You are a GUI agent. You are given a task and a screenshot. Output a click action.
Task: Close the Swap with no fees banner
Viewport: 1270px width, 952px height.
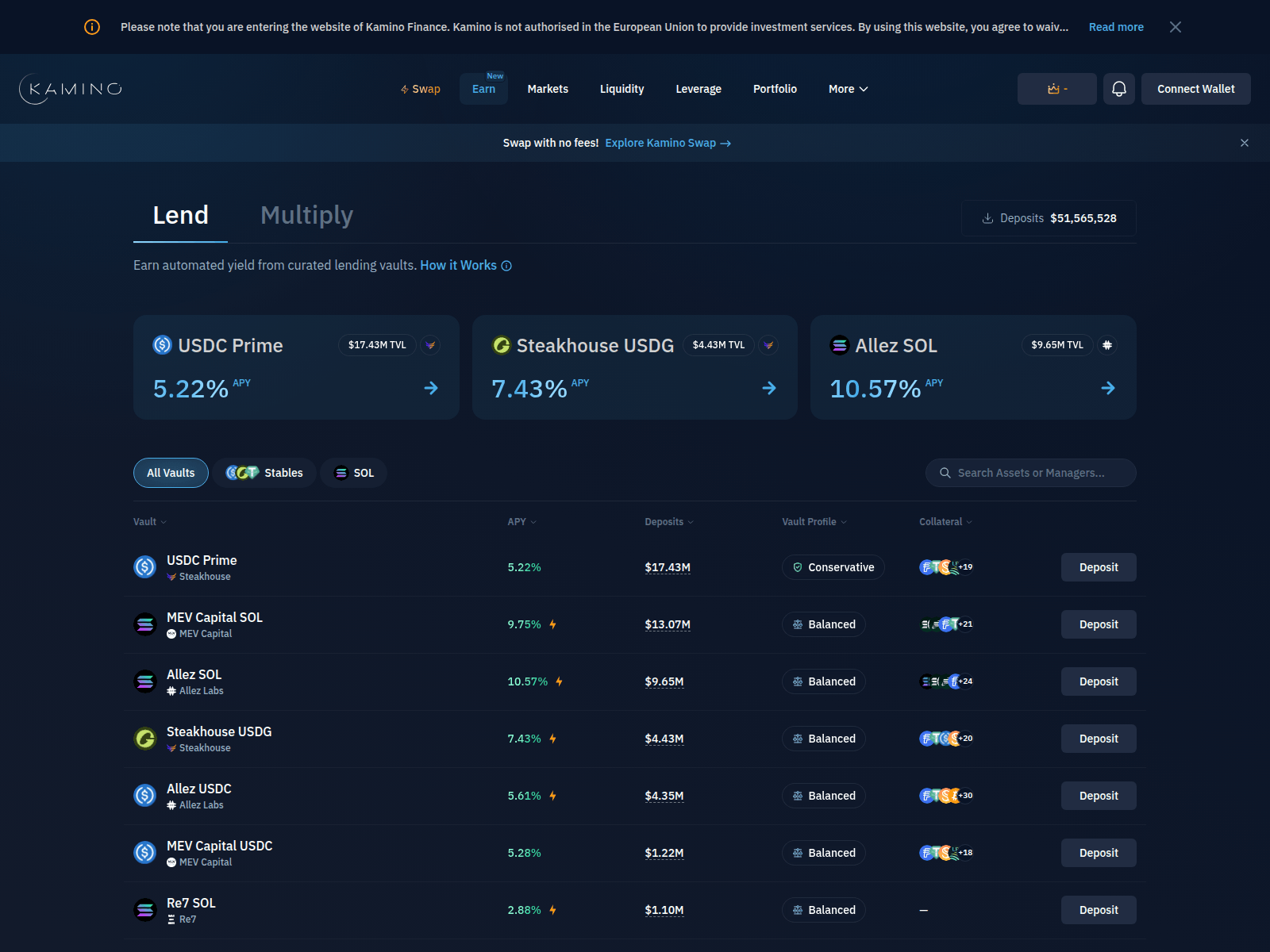coord(1245,143)
